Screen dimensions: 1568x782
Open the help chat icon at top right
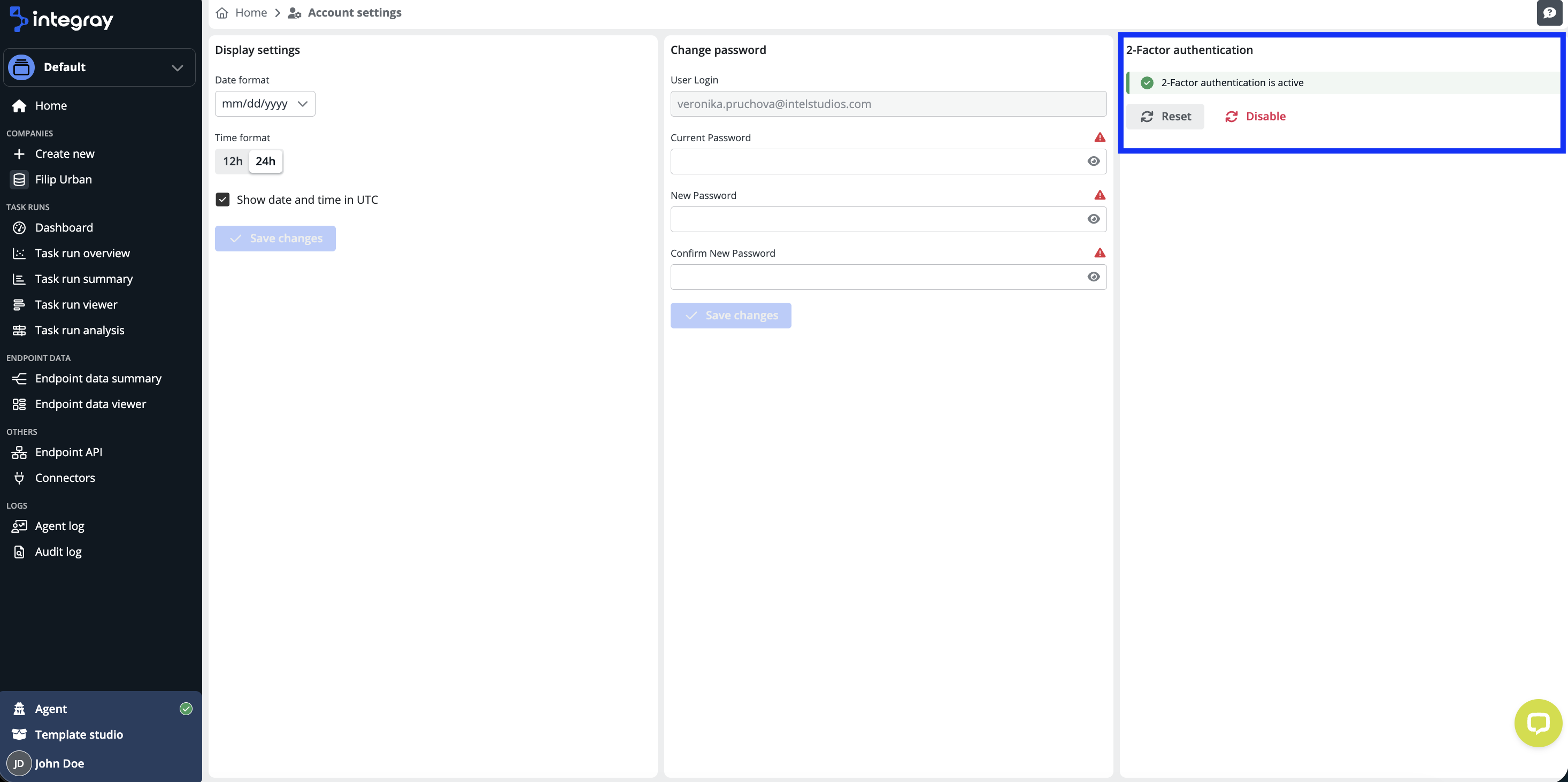point(1549,13)
